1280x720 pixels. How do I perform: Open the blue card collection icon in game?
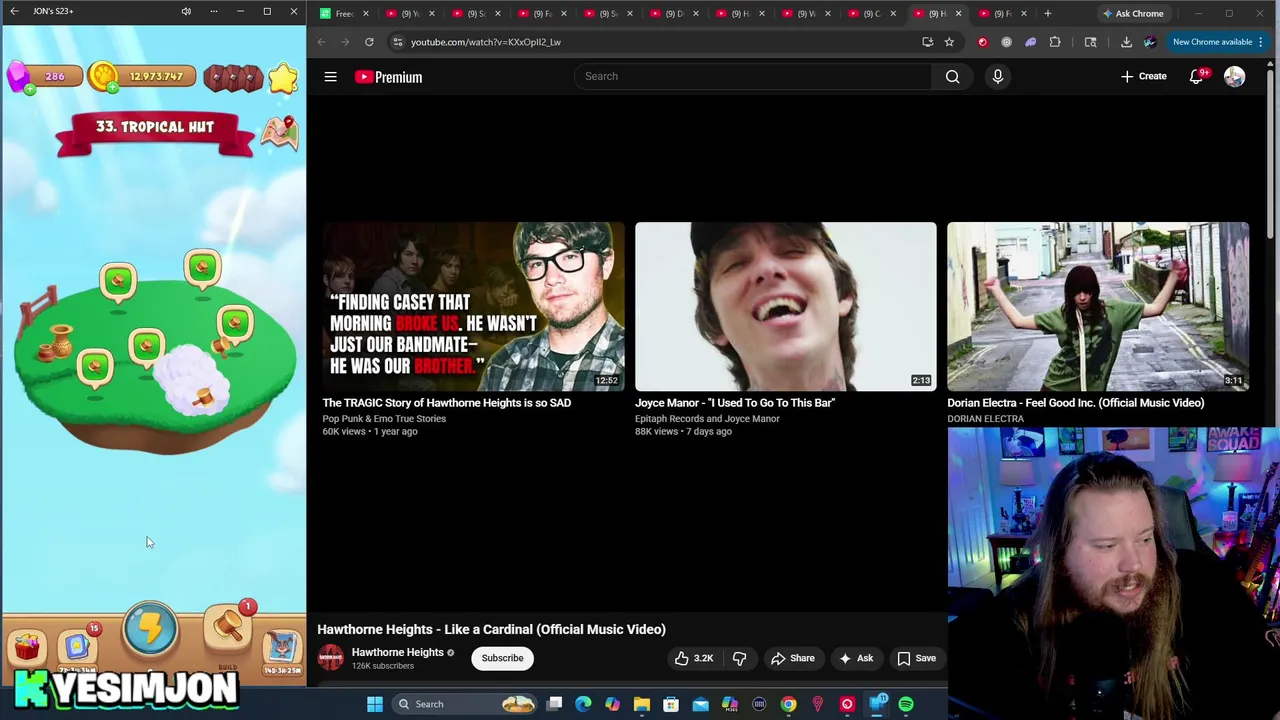coord(77,647)
